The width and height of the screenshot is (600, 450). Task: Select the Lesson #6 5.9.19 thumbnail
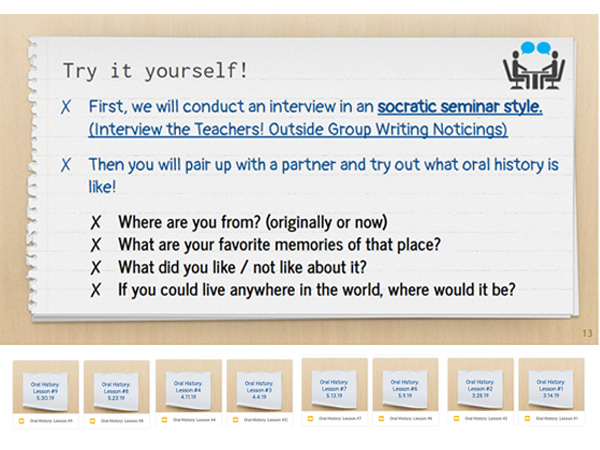click(405, 384)
